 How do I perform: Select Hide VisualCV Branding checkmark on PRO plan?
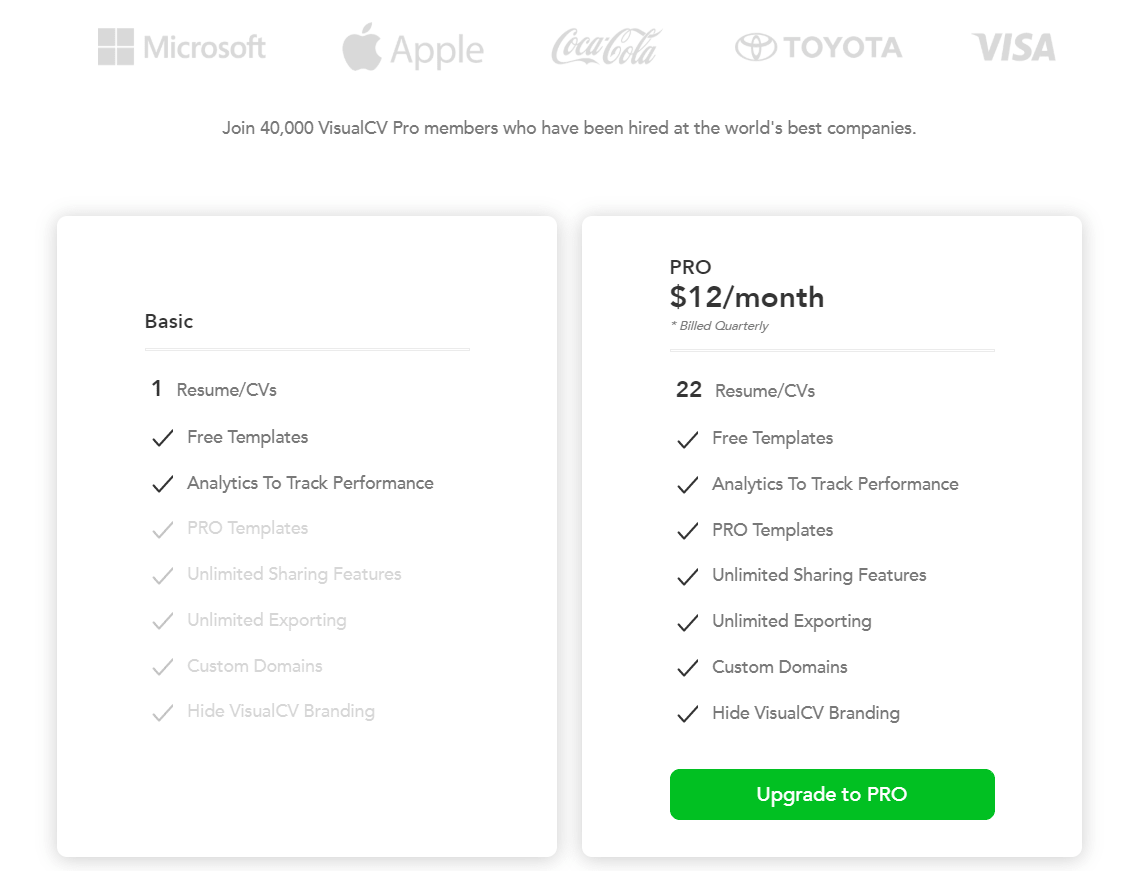[687, 714]
